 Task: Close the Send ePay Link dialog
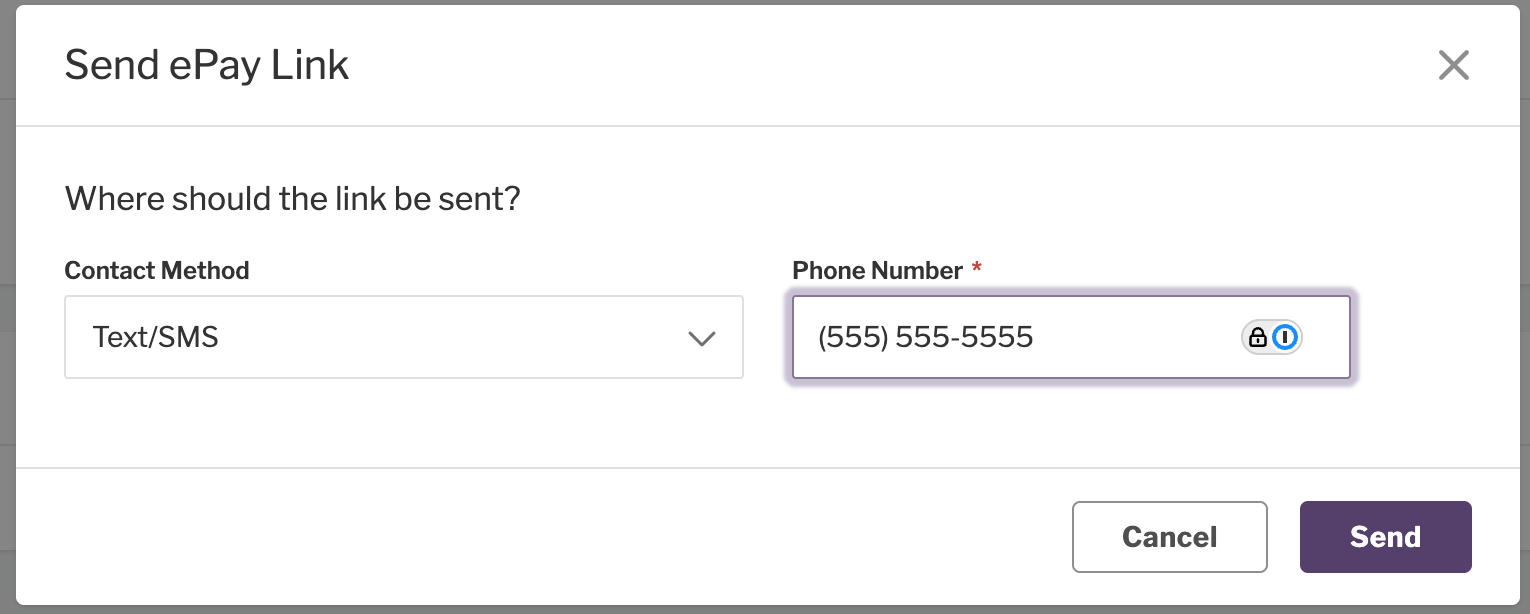coord(1453,66)
